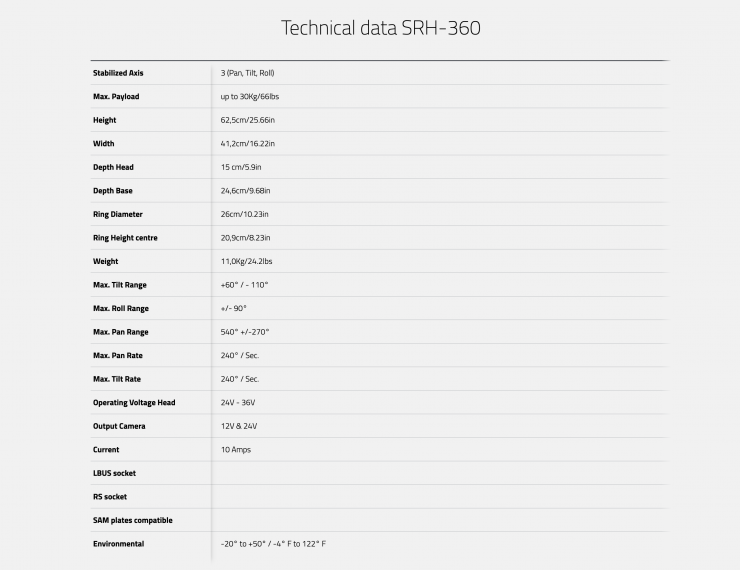This screenshot has width=740, height=570.
Task: Click the Max. Roll Range value '+/- 90°'
Action: (x=234, y=308)
